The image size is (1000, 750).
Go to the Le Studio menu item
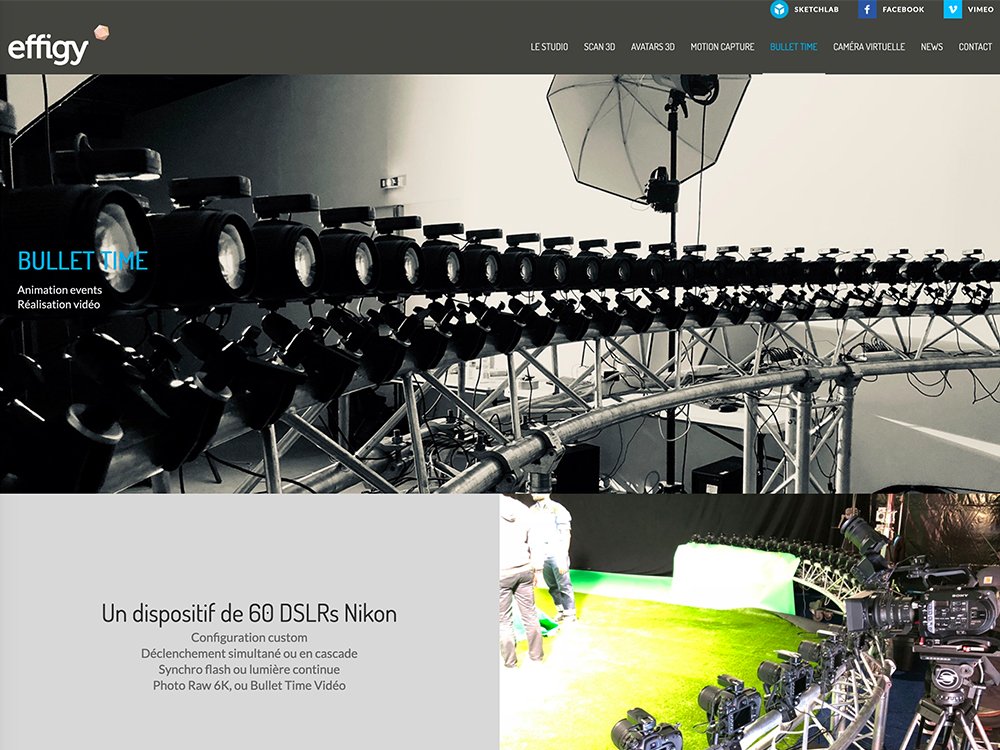pos(549,47)
